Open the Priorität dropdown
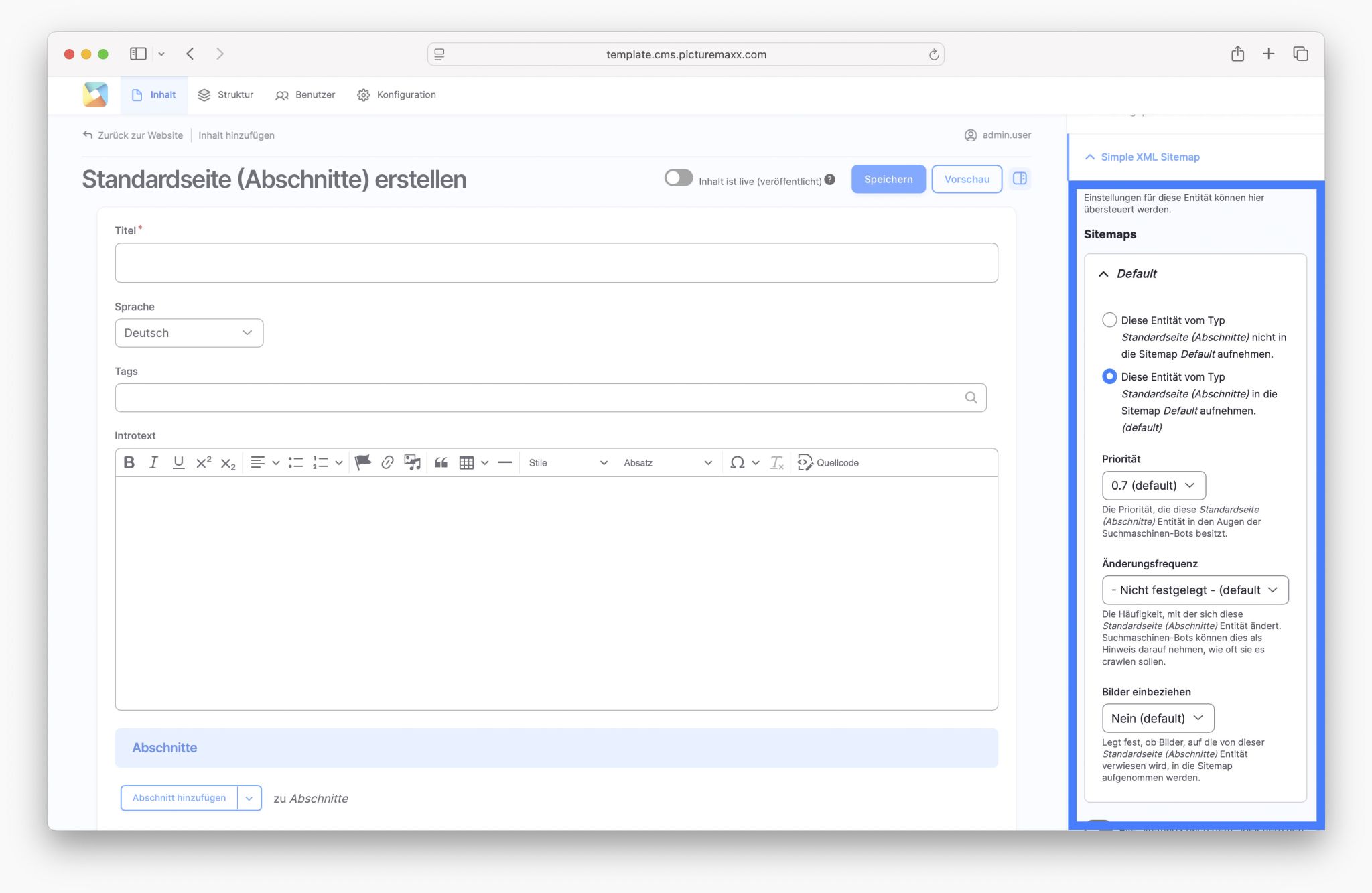The image size is (1372, 893). pos(1153,486)
